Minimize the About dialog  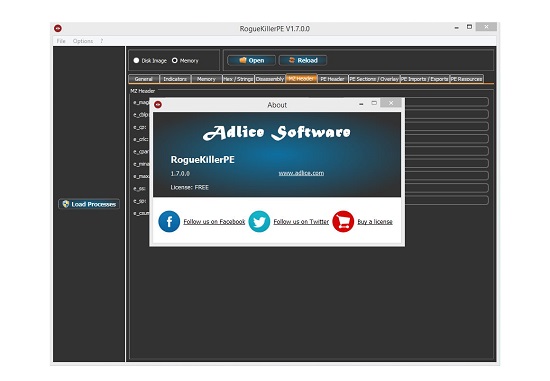coord(361,104)
